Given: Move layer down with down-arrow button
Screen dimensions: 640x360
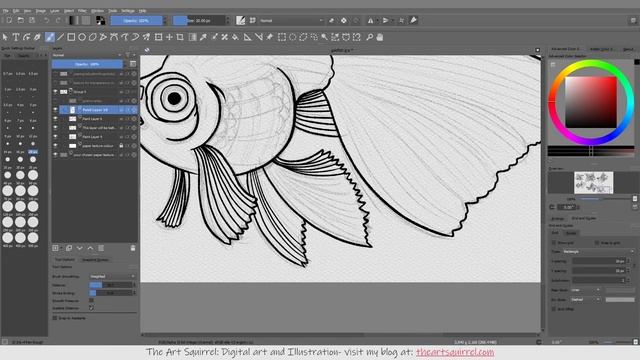Looking at the screenshot, I should pyautogui.click(x=80, y=248).
